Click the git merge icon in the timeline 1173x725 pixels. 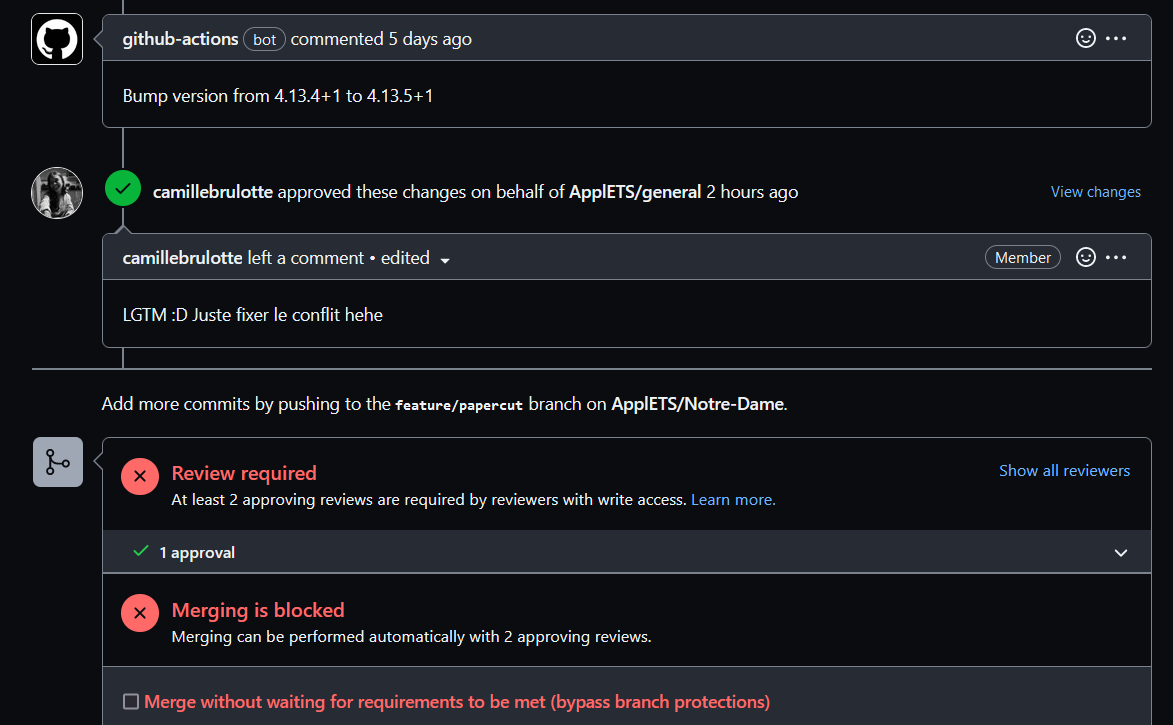[x=57, y=462]
